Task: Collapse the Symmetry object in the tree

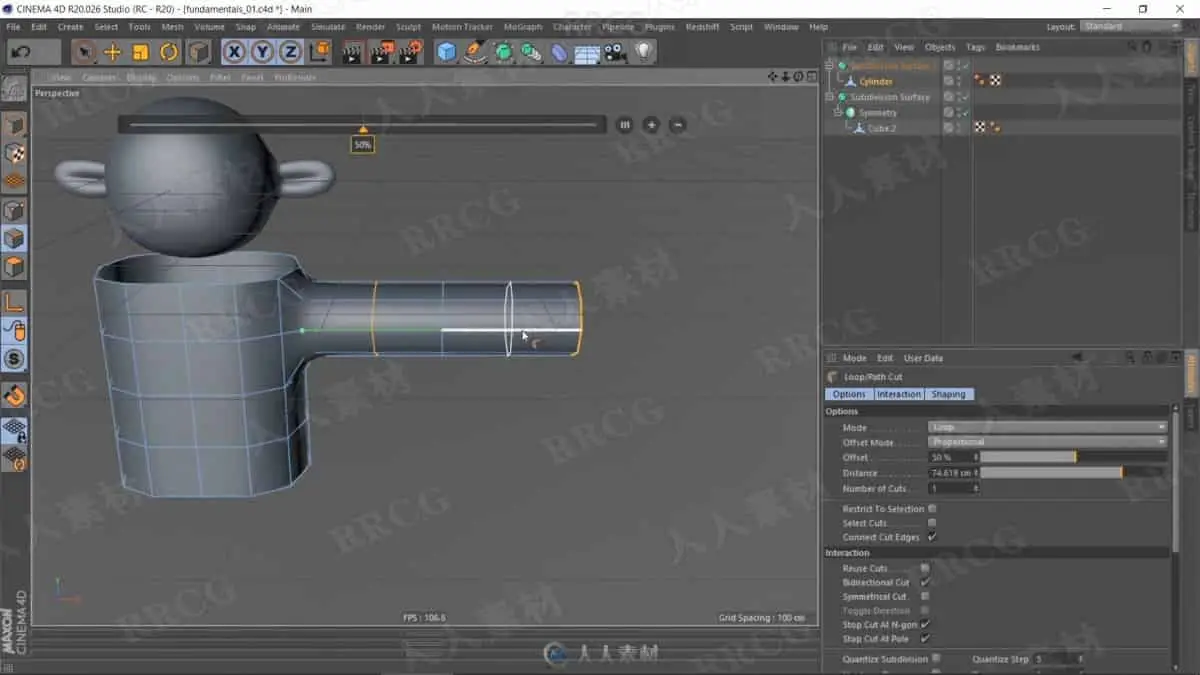Action: 839,113
